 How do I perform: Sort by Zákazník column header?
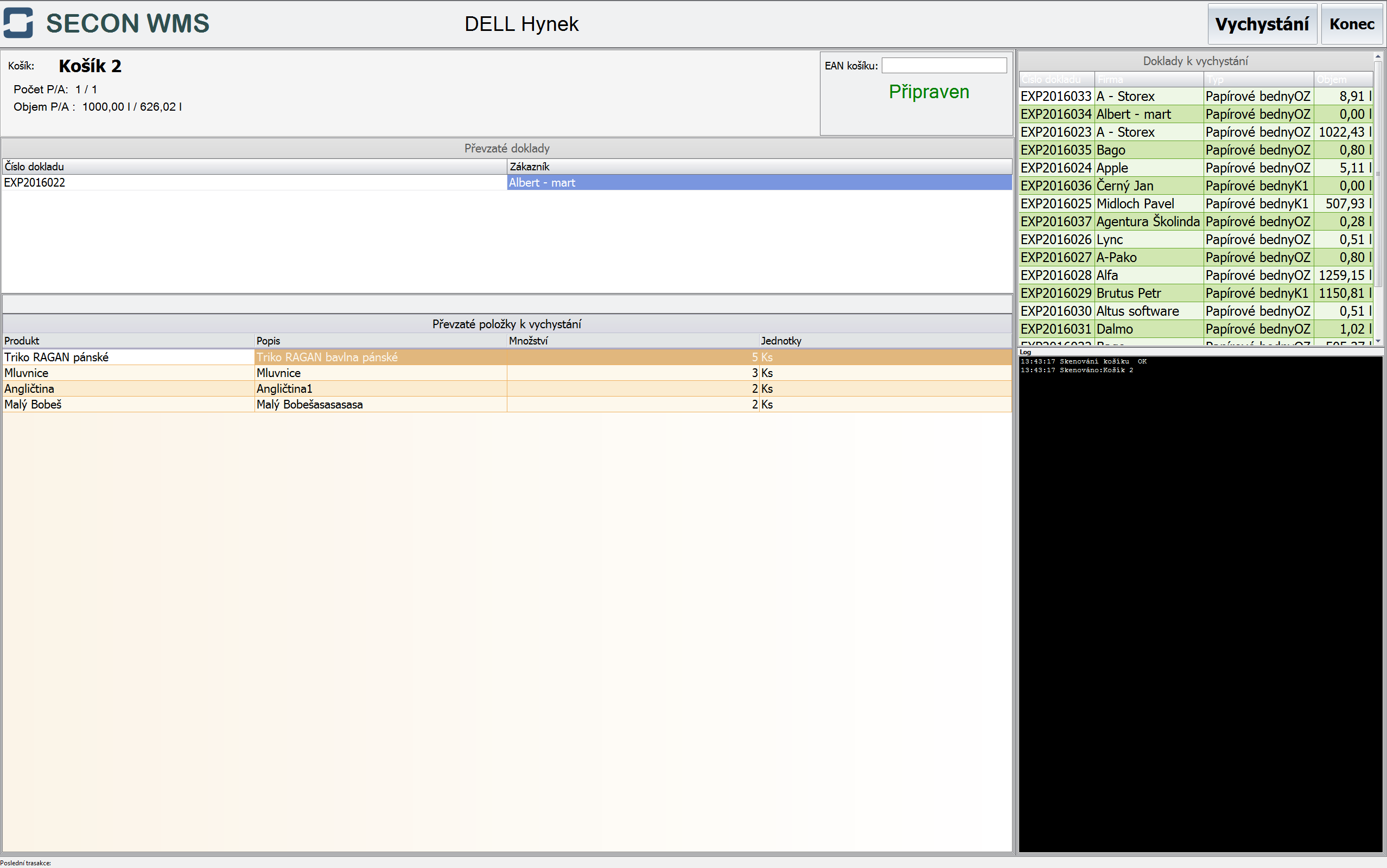[758, 167]
